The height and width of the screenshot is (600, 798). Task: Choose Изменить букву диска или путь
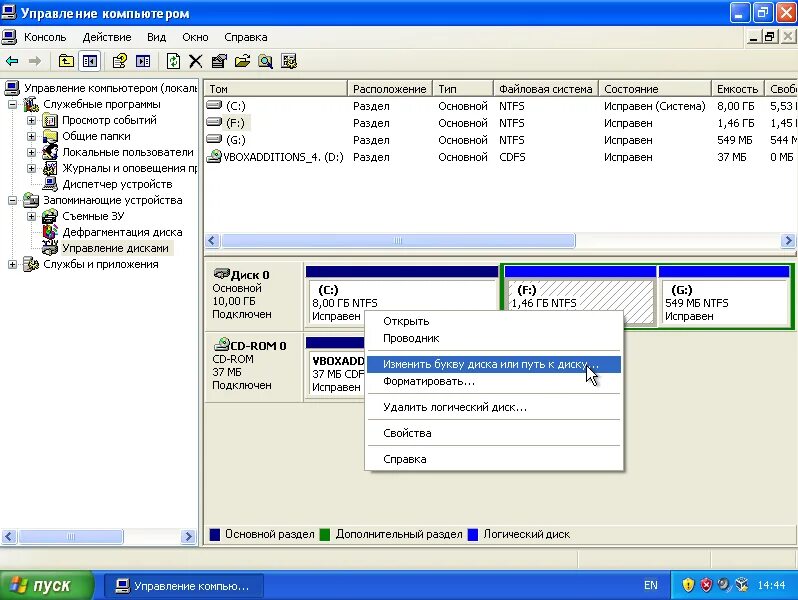pos(494,364)
